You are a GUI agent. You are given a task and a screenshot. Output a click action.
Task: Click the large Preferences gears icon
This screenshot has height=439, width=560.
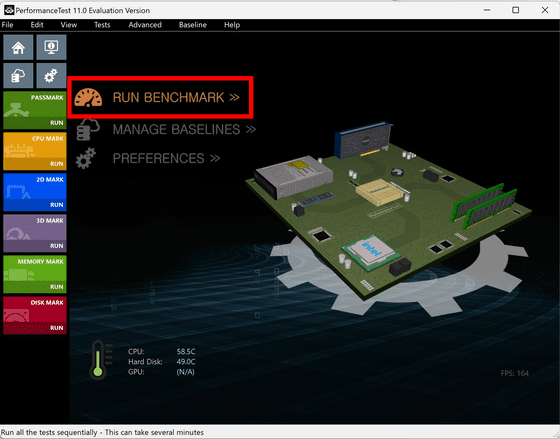click(x=86, y=158)
